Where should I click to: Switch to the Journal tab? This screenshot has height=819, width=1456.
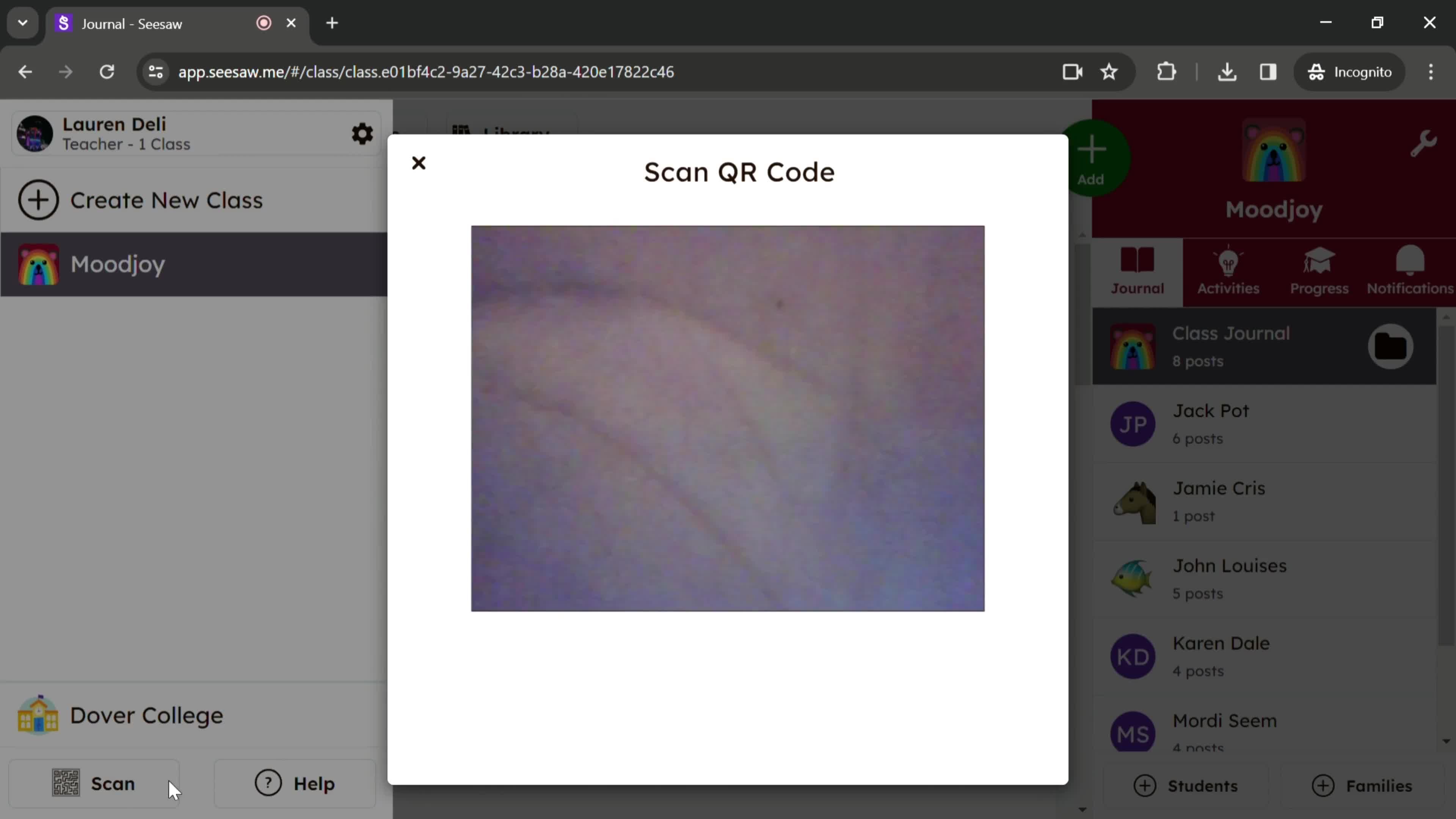(x=1137, y=272)
